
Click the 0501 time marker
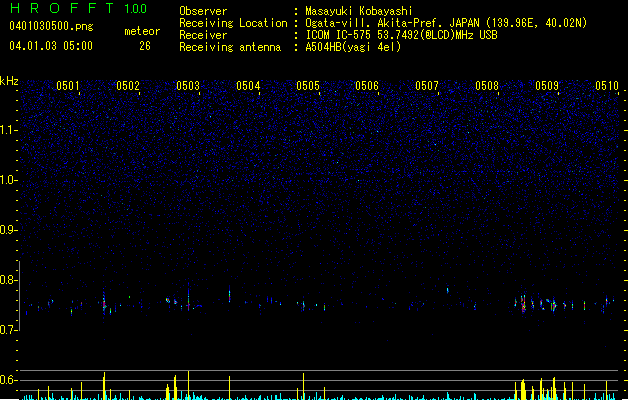tap(68, 86)
